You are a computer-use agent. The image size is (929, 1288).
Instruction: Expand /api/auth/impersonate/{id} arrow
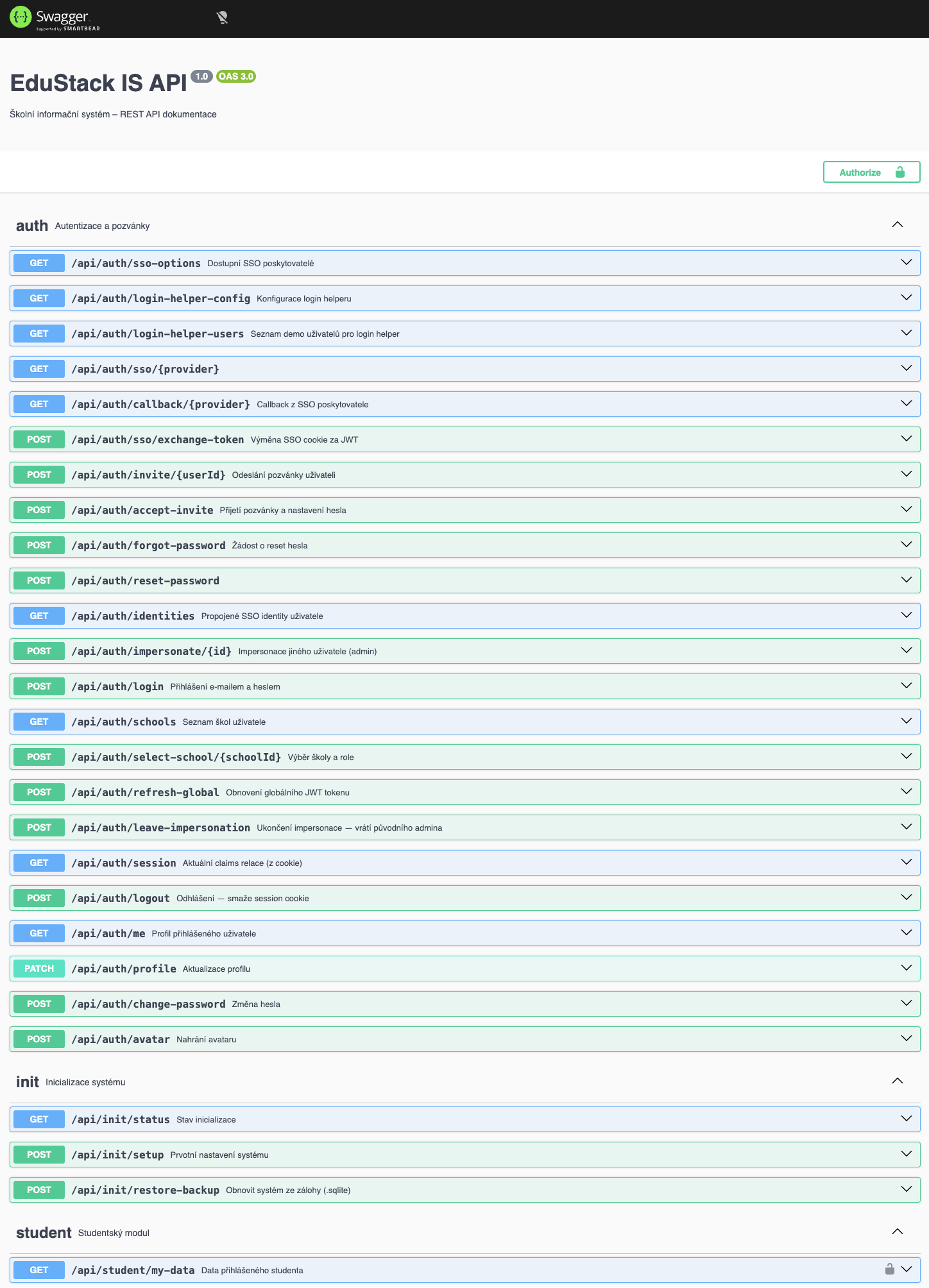coord(907,650)
